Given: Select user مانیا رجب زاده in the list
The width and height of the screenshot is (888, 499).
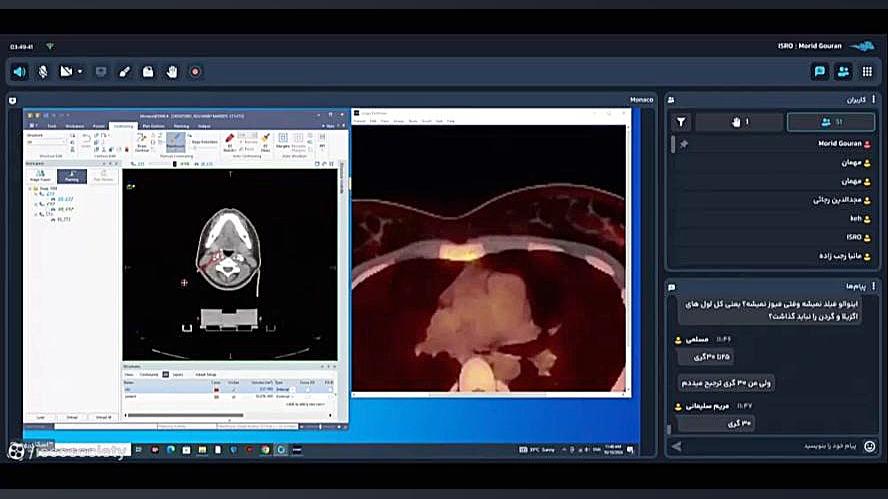Looking at the screenshot, I should (x=844, y=256).
